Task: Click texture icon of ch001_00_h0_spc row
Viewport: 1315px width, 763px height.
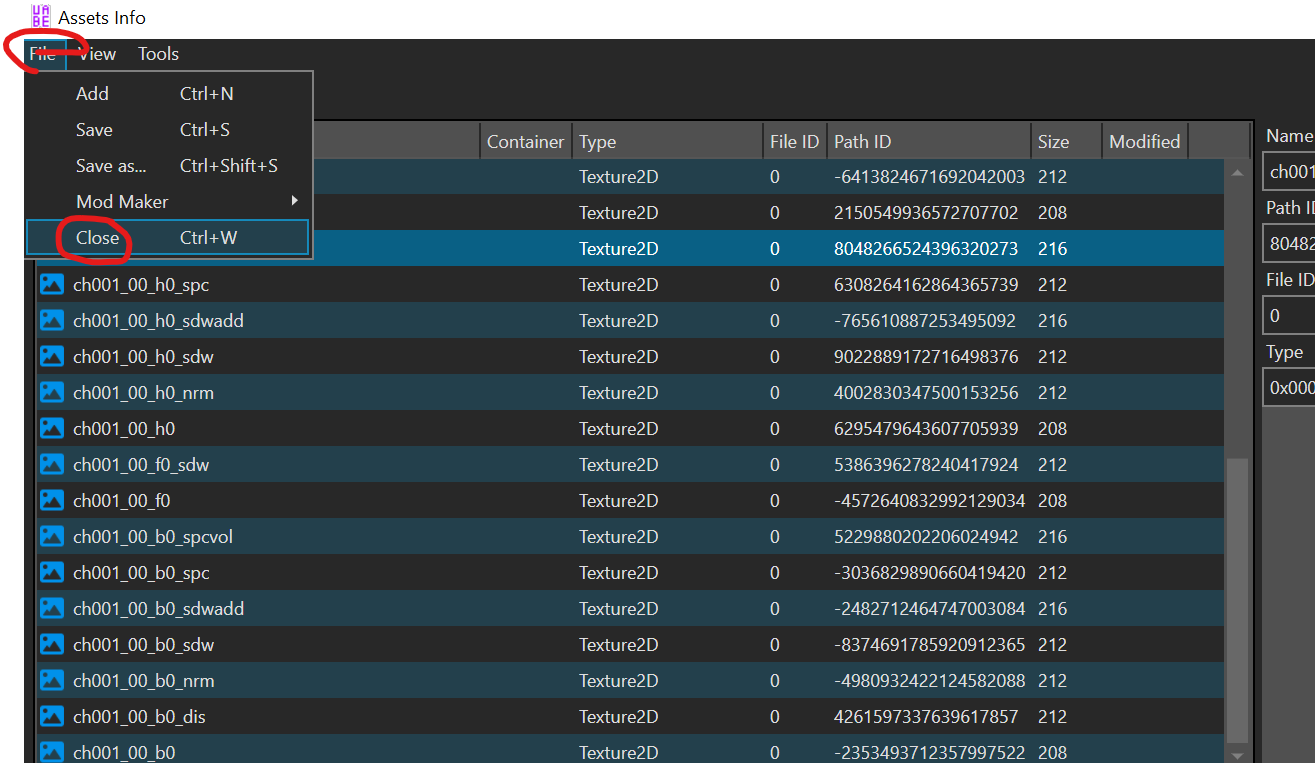Action: point(51,285)
